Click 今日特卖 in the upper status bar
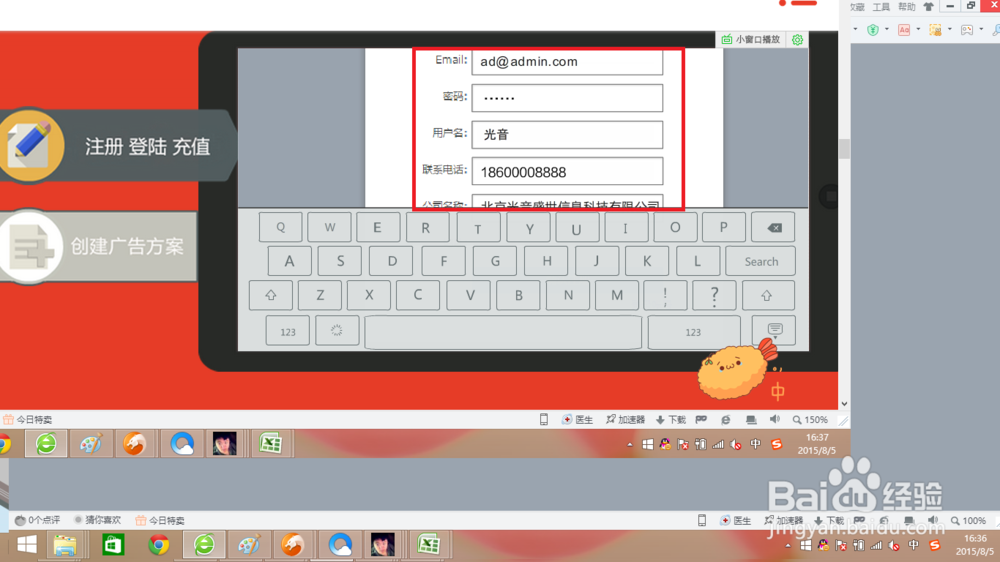This screenshot has width=1000, height=562. click(x=27, y=420)
